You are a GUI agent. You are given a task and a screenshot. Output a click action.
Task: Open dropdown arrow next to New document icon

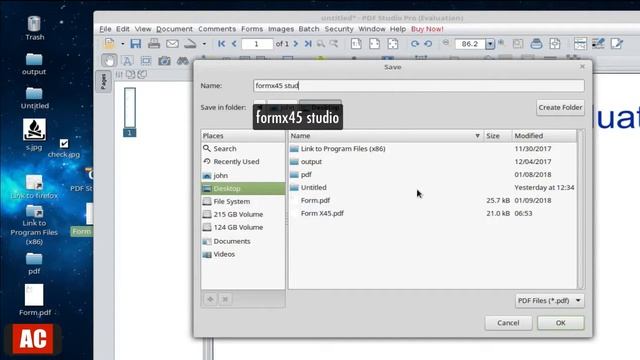coord(122,44)
